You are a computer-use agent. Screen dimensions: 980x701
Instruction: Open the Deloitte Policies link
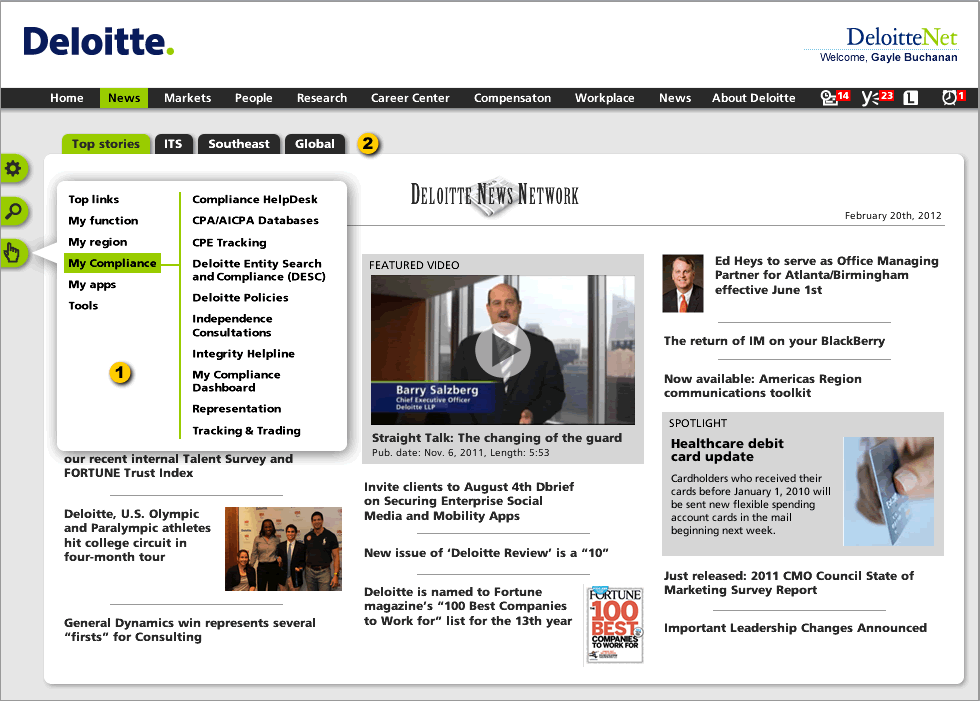click(241, 297)
